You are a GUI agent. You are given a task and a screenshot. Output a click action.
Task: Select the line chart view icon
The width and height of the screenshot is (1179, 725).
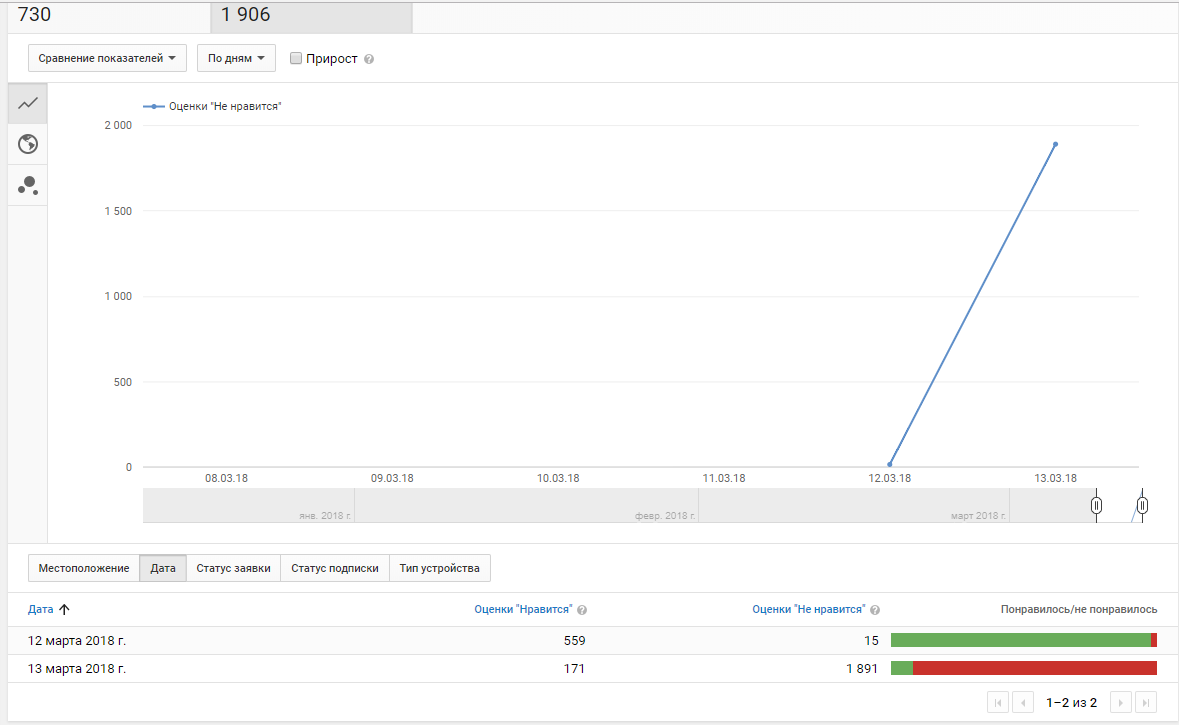point(28,103)
